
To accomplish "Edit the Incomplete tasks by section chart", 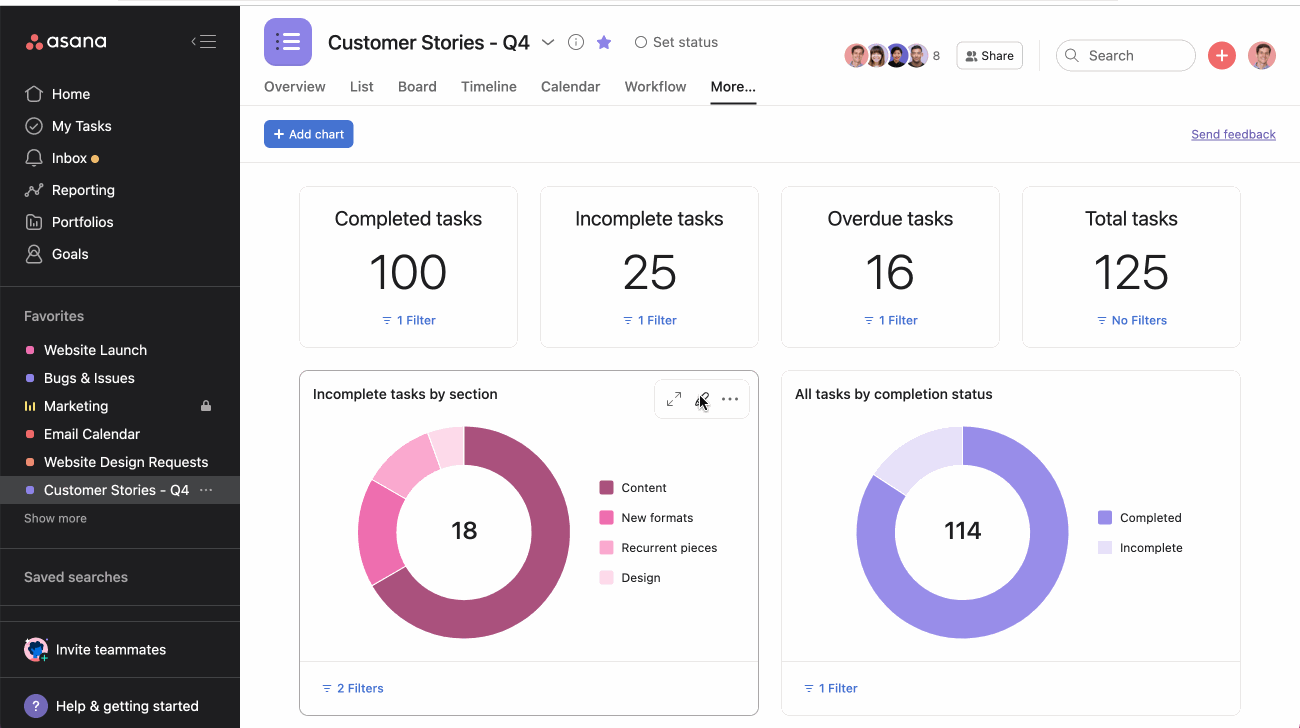I will (x=702, y=398).
